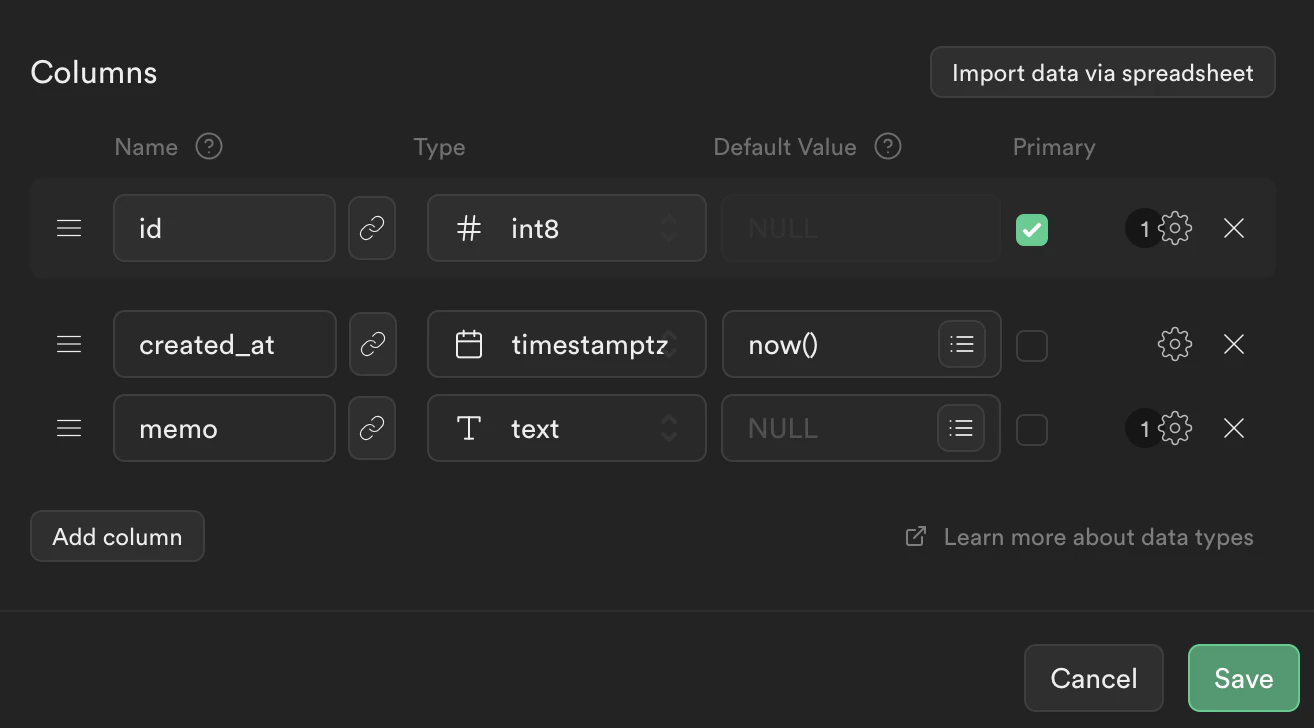Open suggestions list for memo default value

click(x=962, y=428)
